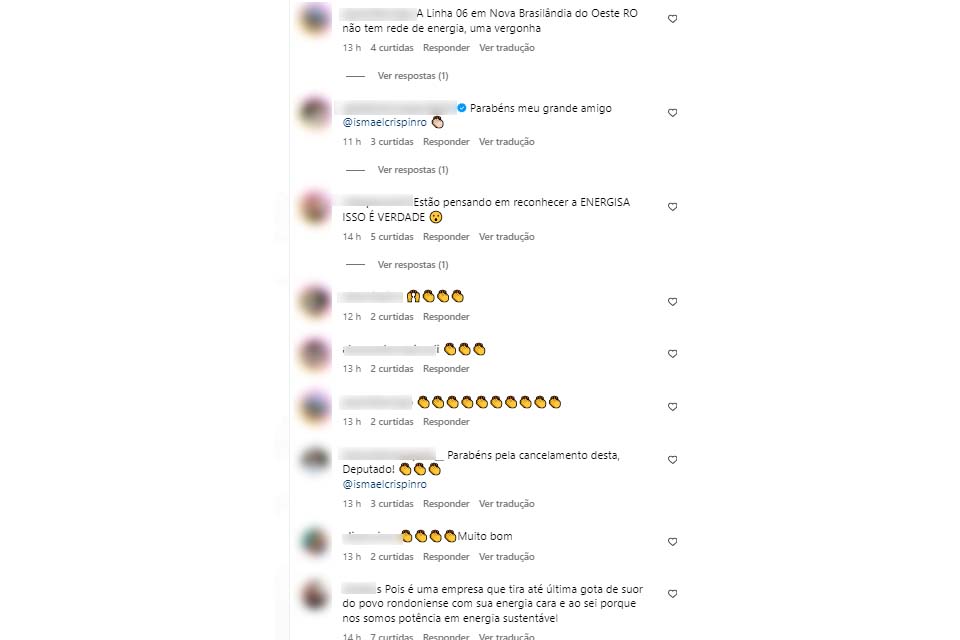Open avatar of the Linha 06 commenter

point(315,20)
